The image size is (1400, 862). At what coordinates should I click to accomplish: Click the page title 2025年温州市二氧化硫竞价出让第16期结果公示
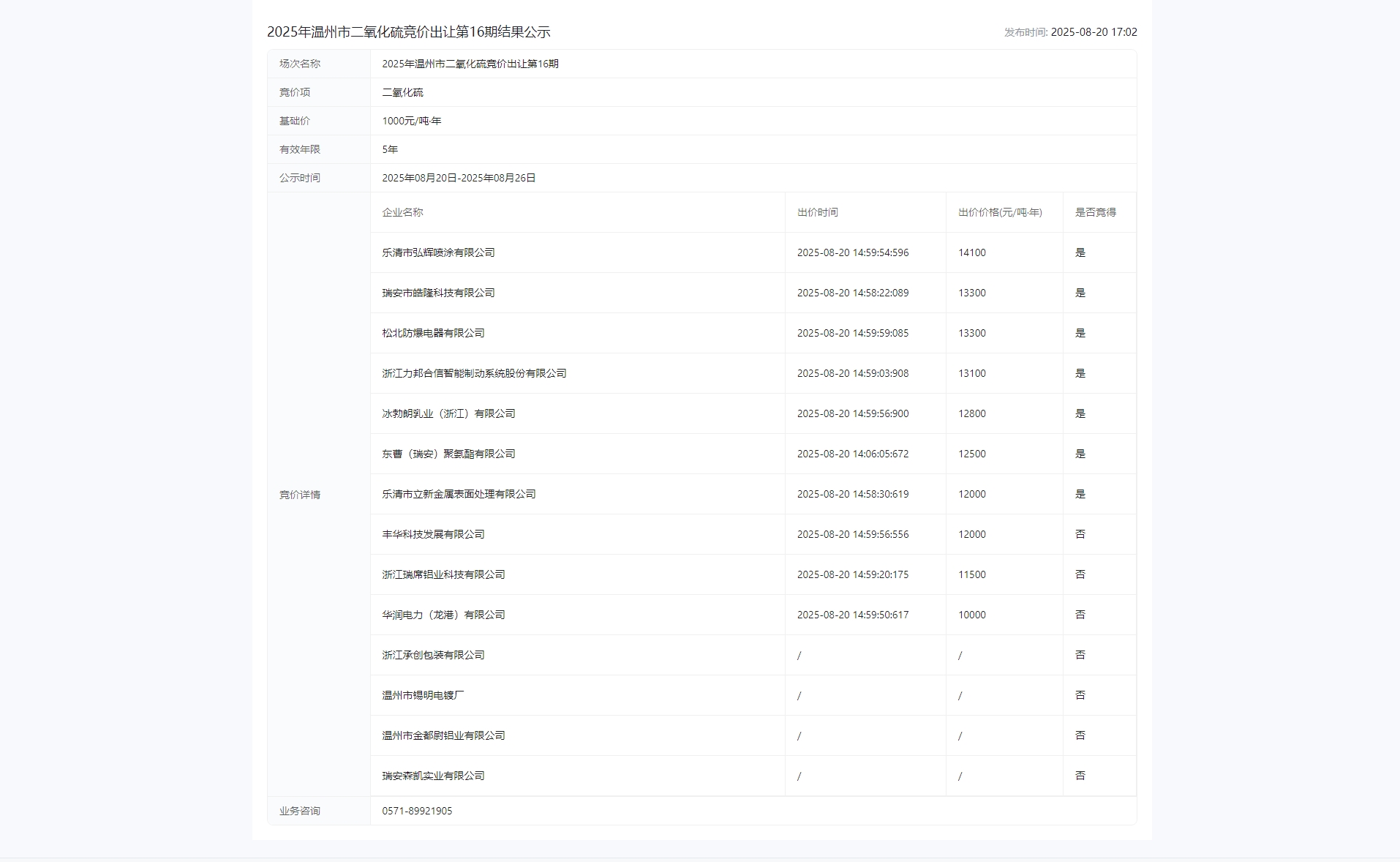pyautogui.click(x=408, y=32)
